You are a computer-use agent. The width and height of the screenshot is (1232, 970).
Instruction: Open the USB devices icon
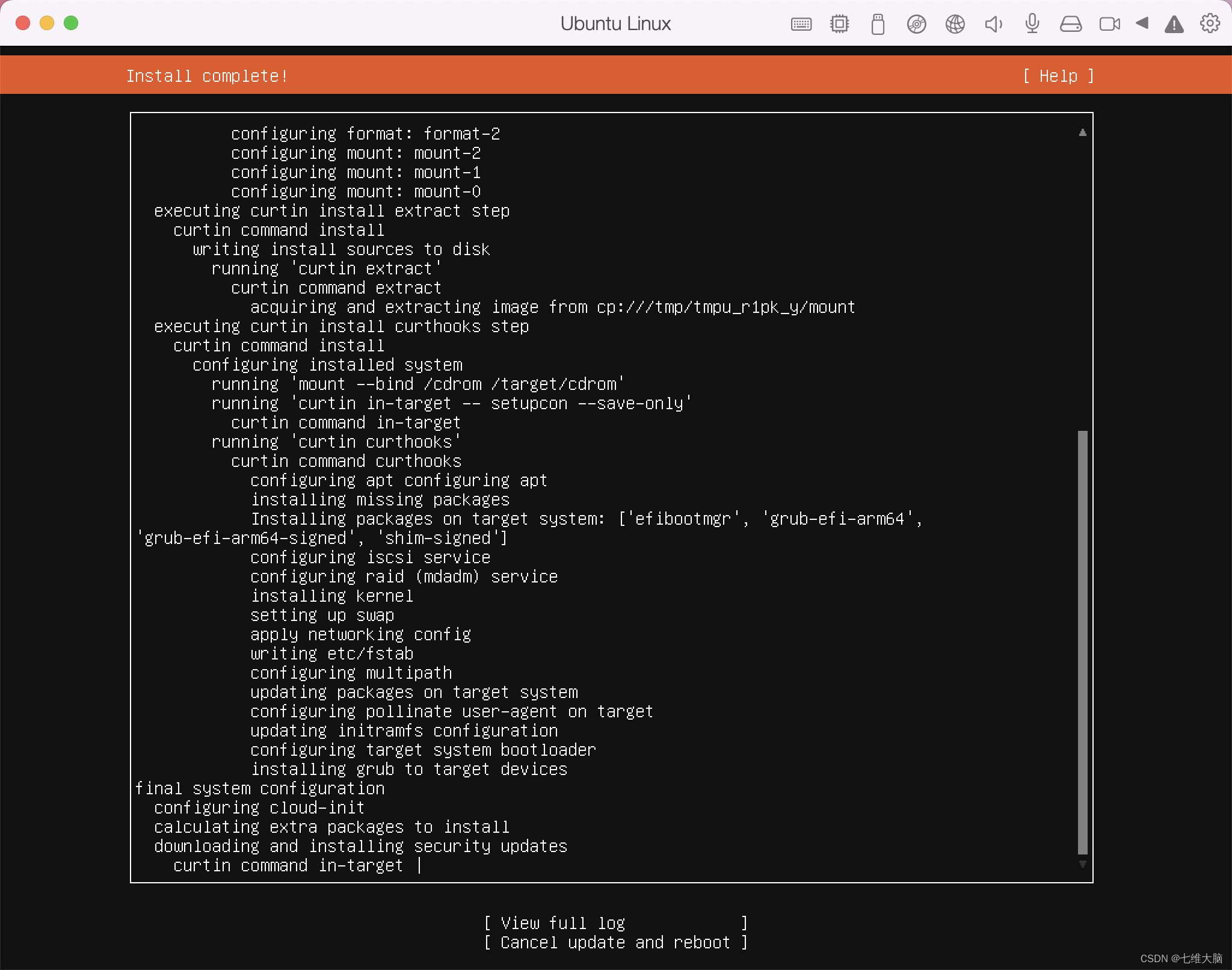[x=878, y=24]
